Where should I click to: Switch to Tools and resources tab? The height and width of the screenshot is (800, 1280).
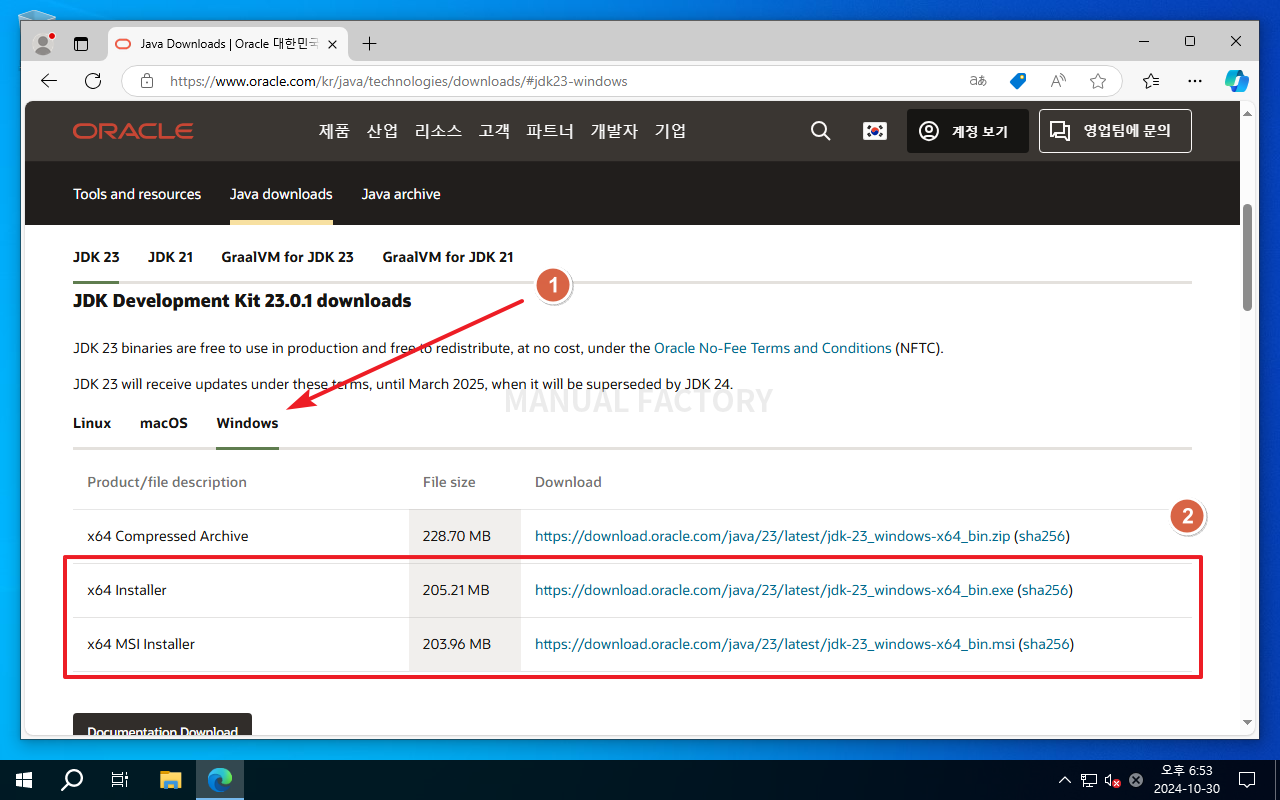coord(137,194)
